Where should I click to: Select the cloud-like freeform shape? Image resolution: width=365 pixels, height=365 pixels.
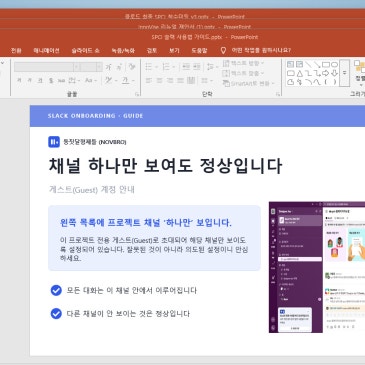tap(290, 82)
